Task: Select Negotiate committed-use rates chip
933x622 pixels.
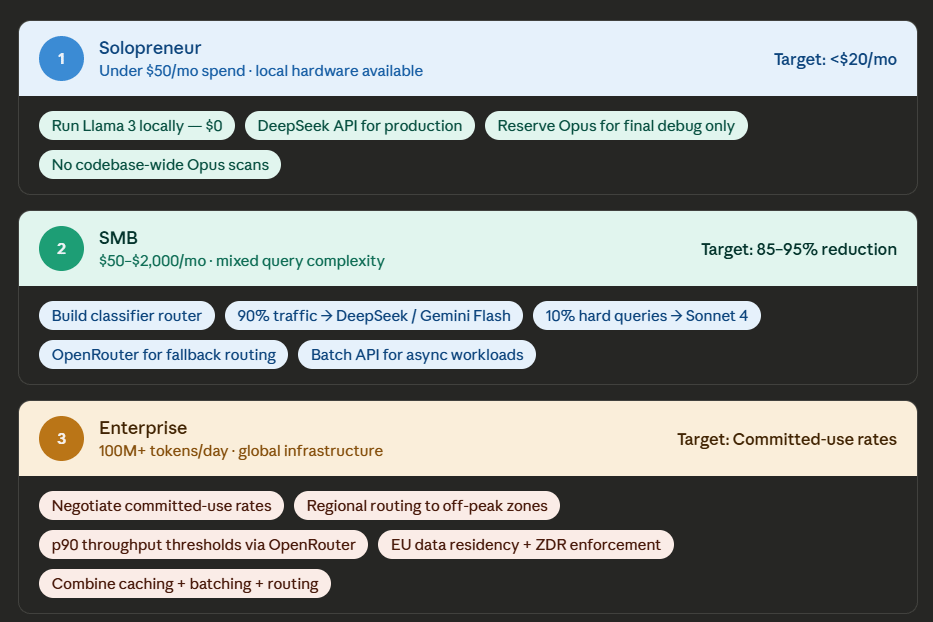Action: pyautogui.click(x=161, y=505)
